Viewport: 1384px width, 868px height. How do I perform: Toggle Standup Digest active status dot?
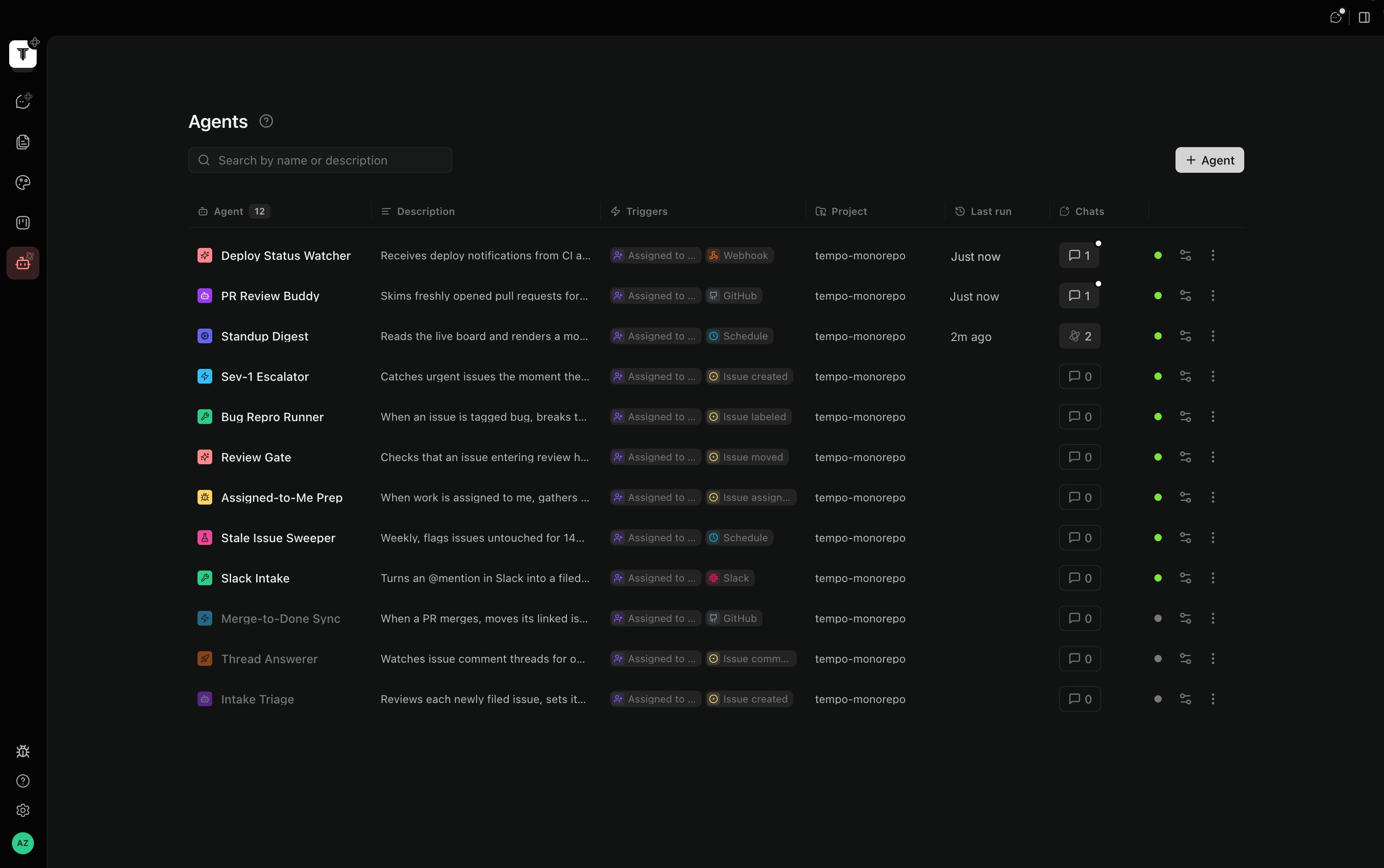coord(1158,336)
